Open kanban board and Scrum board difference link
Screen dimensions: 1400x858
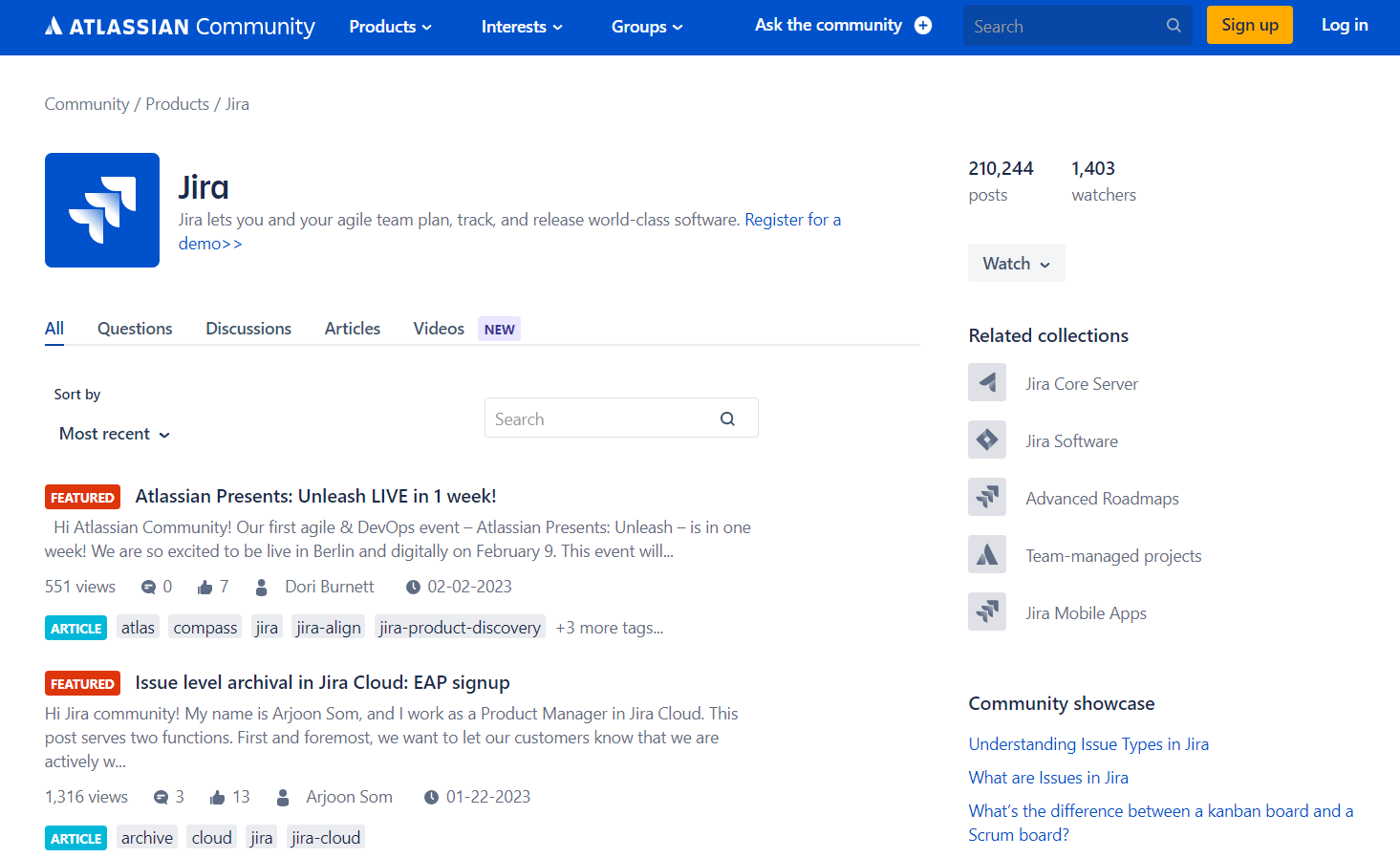pyautogui.click(x=1161, y=823)
